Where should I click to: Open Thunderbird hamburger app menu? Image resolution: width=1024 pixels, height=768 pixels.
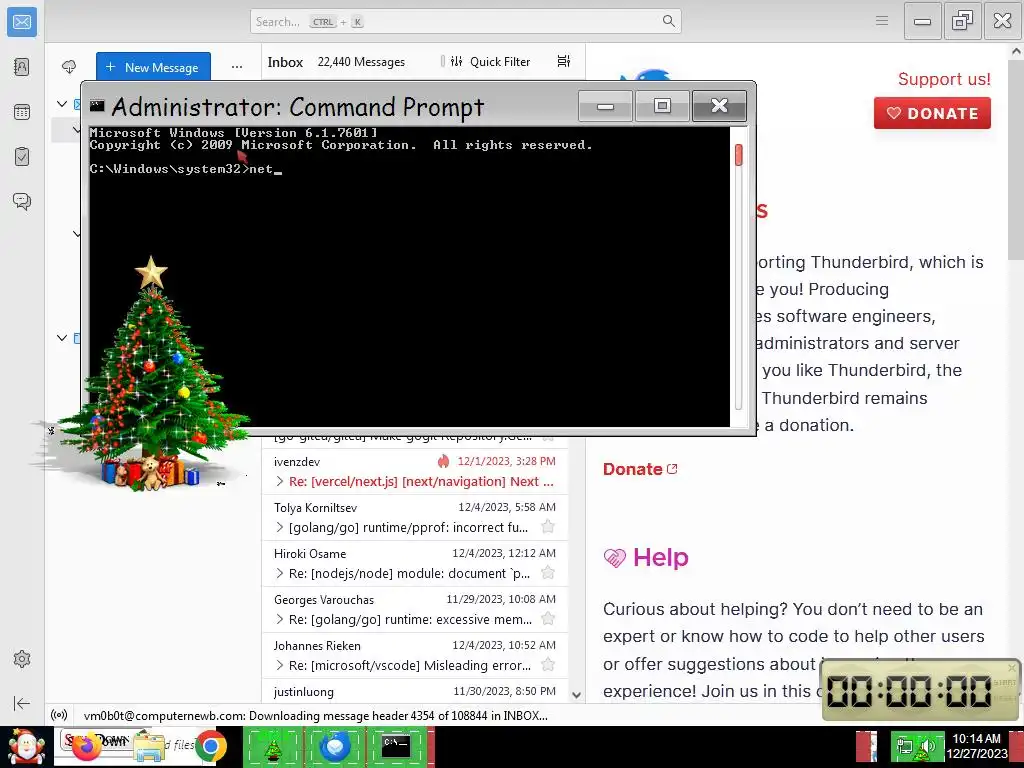click(x=882, y=21)
